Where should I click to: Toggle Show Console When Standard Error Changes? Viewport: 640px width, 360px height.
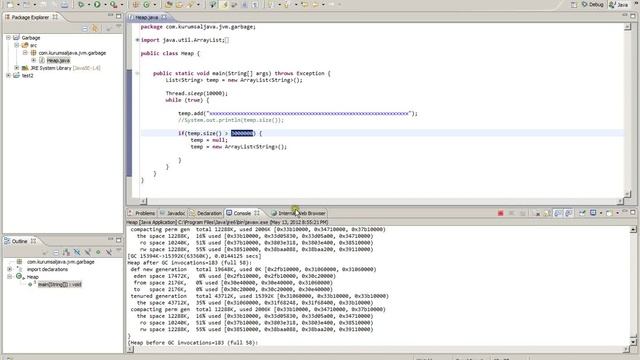(x=568, y=213)
